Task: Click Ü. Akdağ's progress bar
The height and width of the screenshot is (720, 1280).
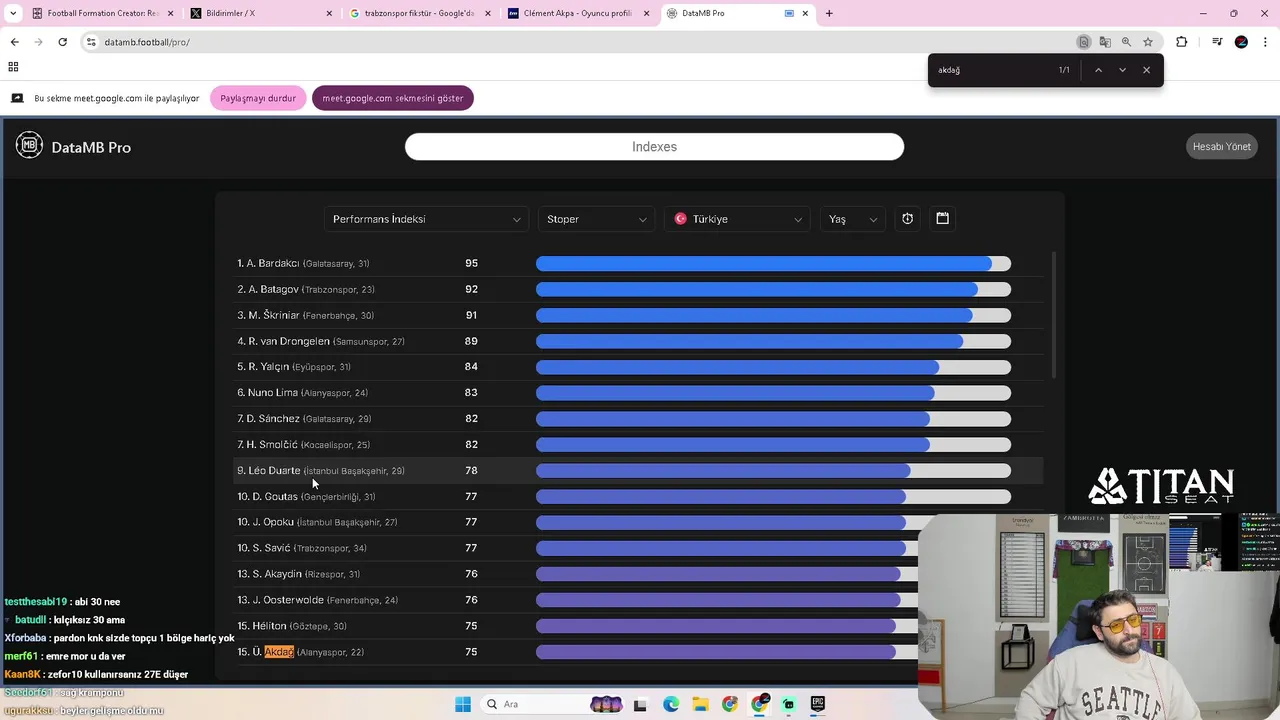Action: pos(726,652)
